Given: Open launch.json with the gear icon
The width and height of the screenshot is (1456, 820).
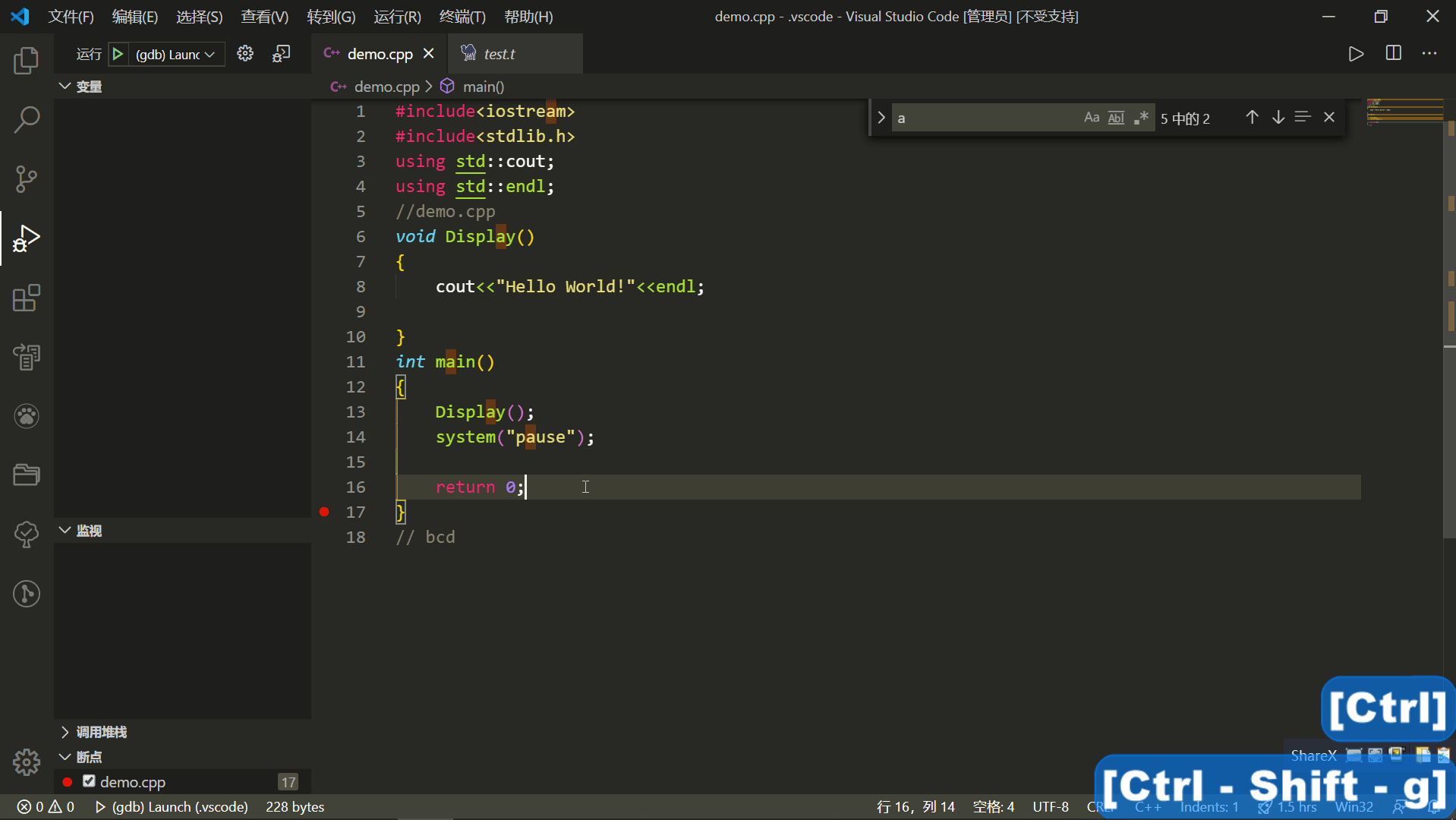Looking at the screenshot, I should pos(245,54).
